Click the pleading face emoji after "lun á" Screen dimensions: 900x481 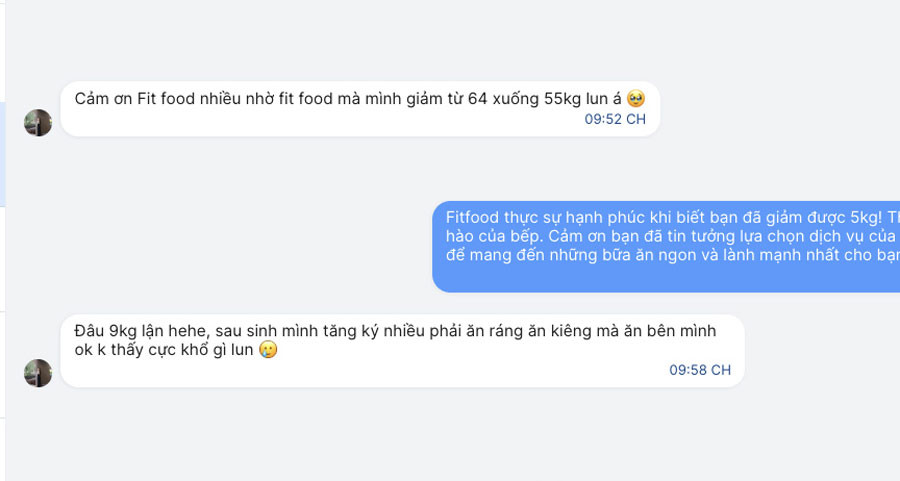(x=636, y=99)
